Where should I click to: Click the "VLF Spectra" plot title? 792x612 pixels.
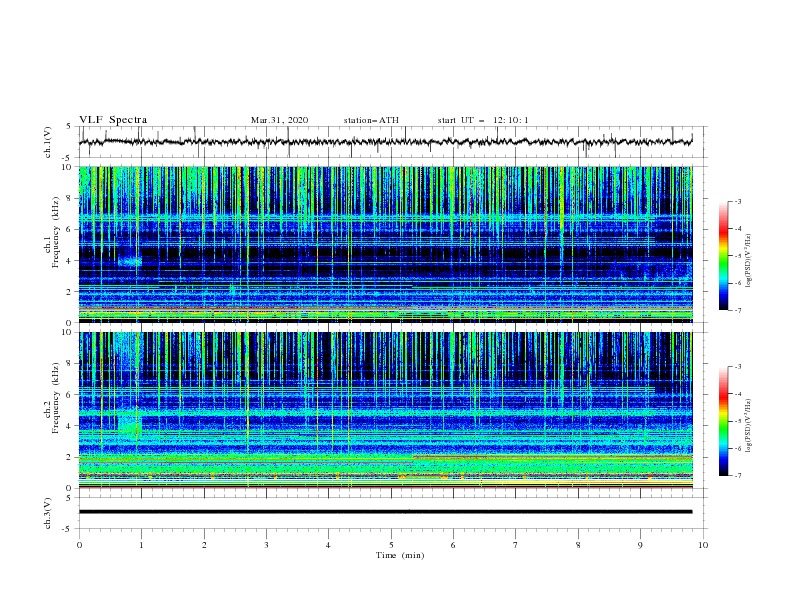(x=113, y=120)
